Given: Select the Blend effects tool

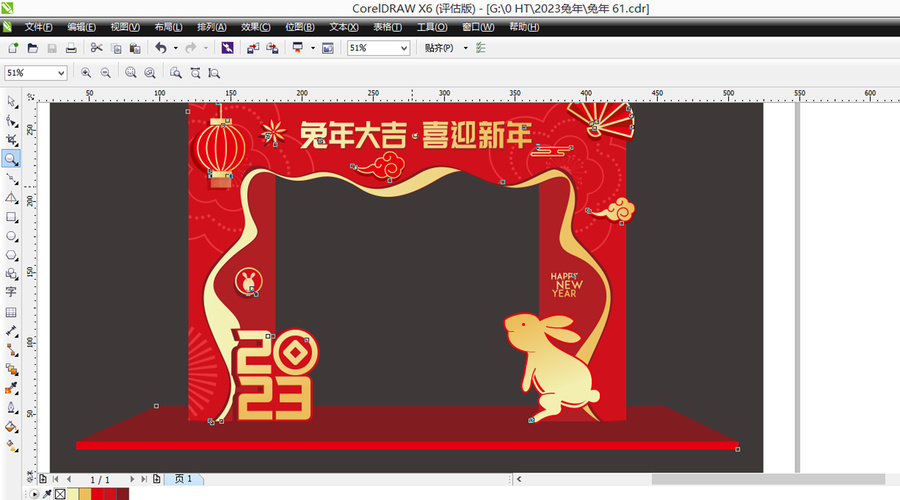Looking at the screenshot, I should click(11, 369).
